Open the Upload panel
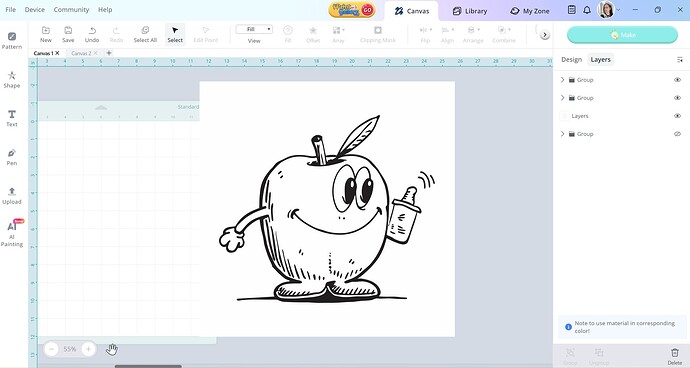Image resolution: width=690 pixels, height=368 pixels. [12, 196]
